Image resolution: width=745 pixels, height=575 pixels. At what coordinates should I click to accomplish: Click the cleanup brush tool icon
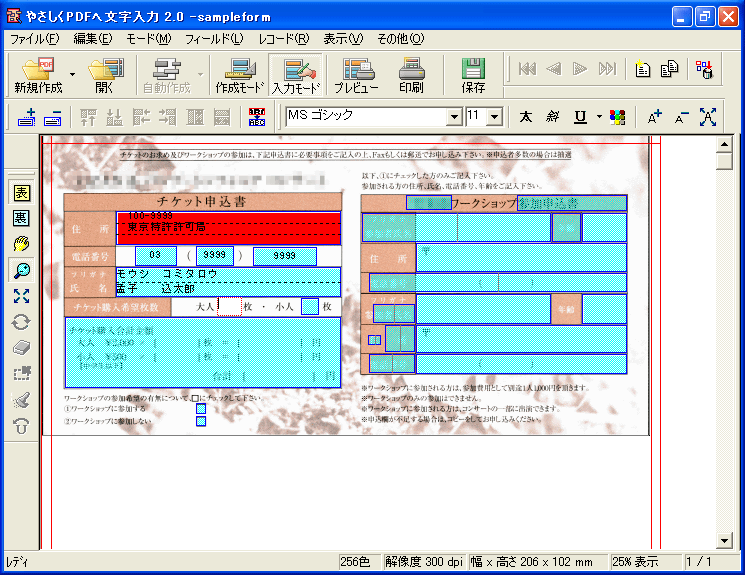coord(21,400)
